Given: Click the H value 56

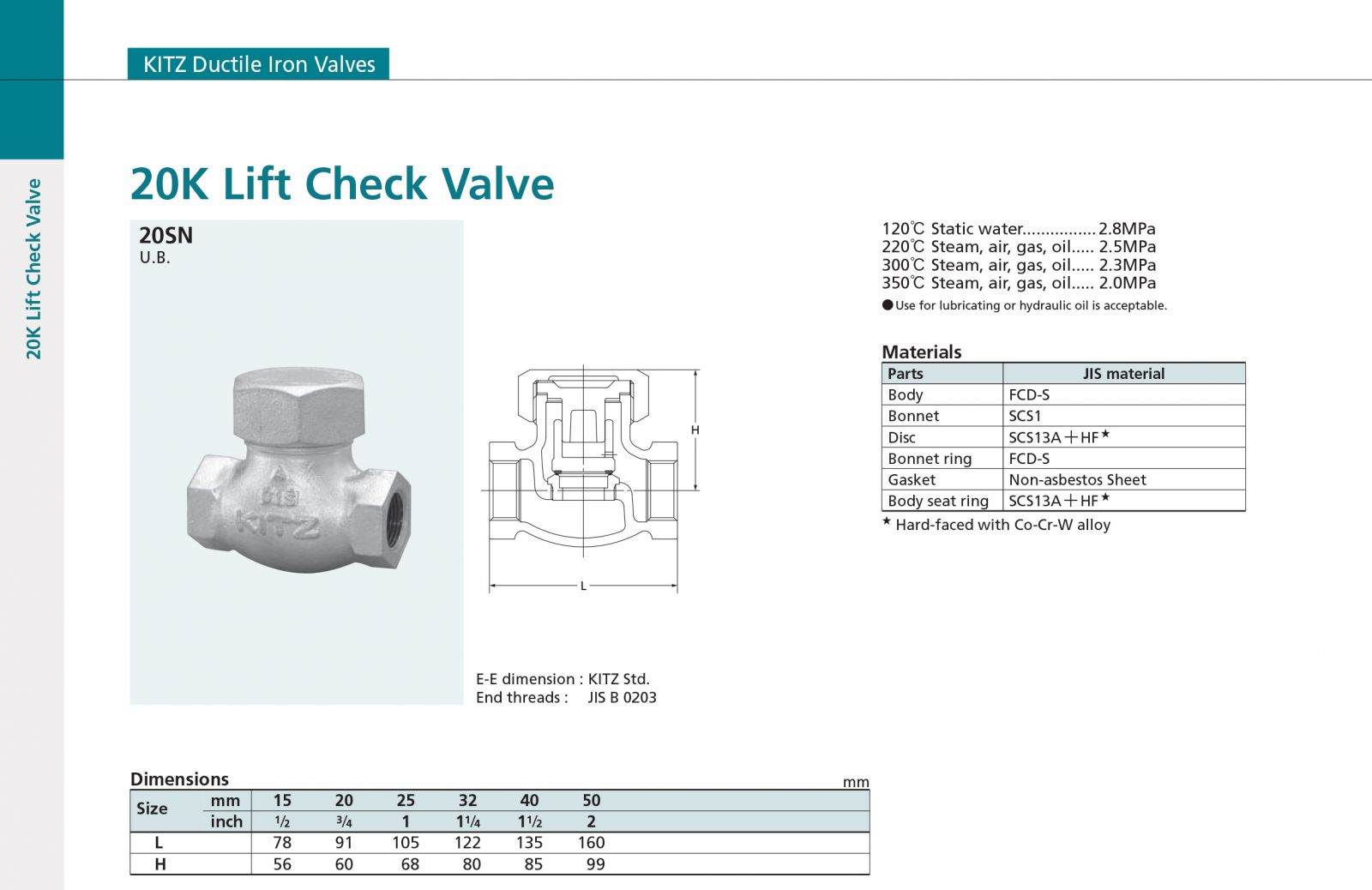Looking at the screenshot, I should point(282,864).
